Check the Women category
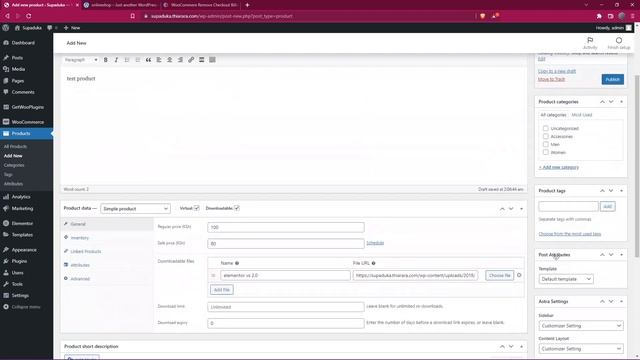The width and height of the screenshot is (640, 360). coord(546,152)
